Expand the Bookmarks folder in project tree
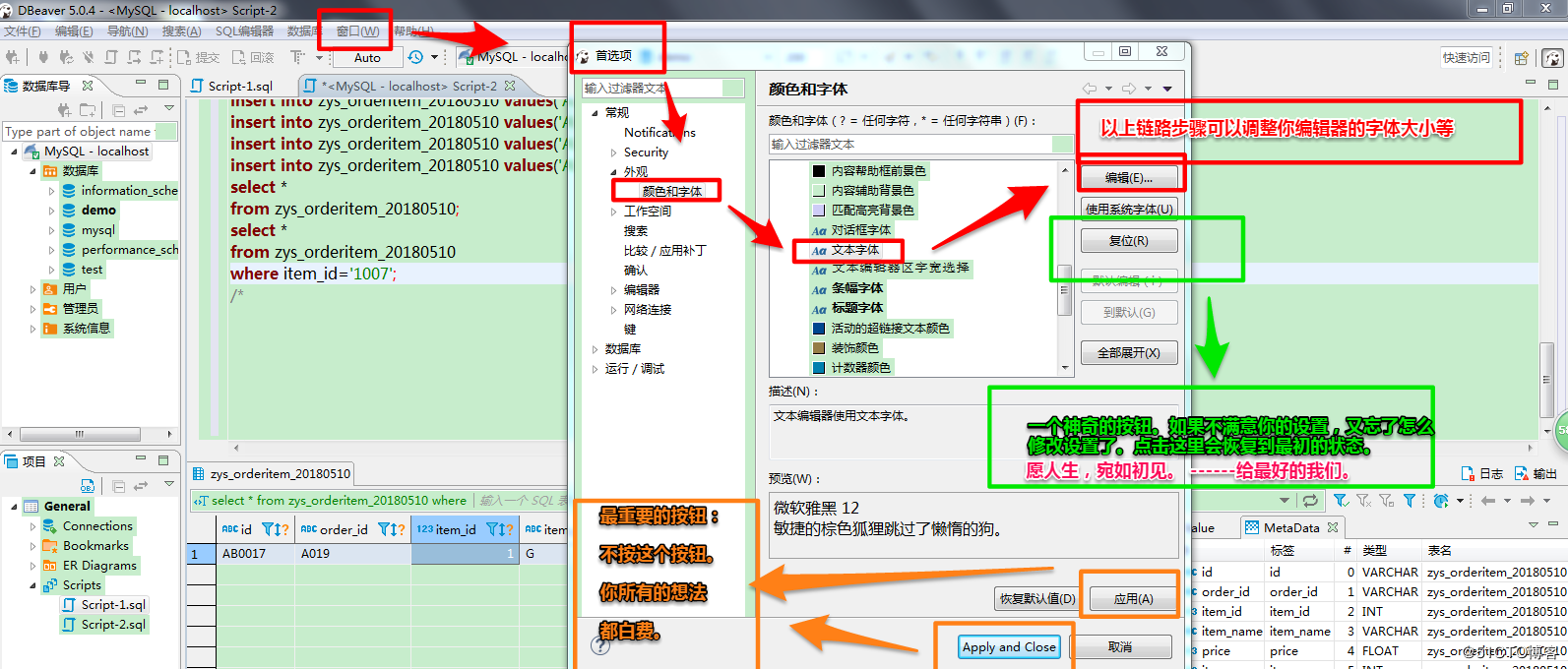This screenshot has height=669, width=1568. (33, 546)
